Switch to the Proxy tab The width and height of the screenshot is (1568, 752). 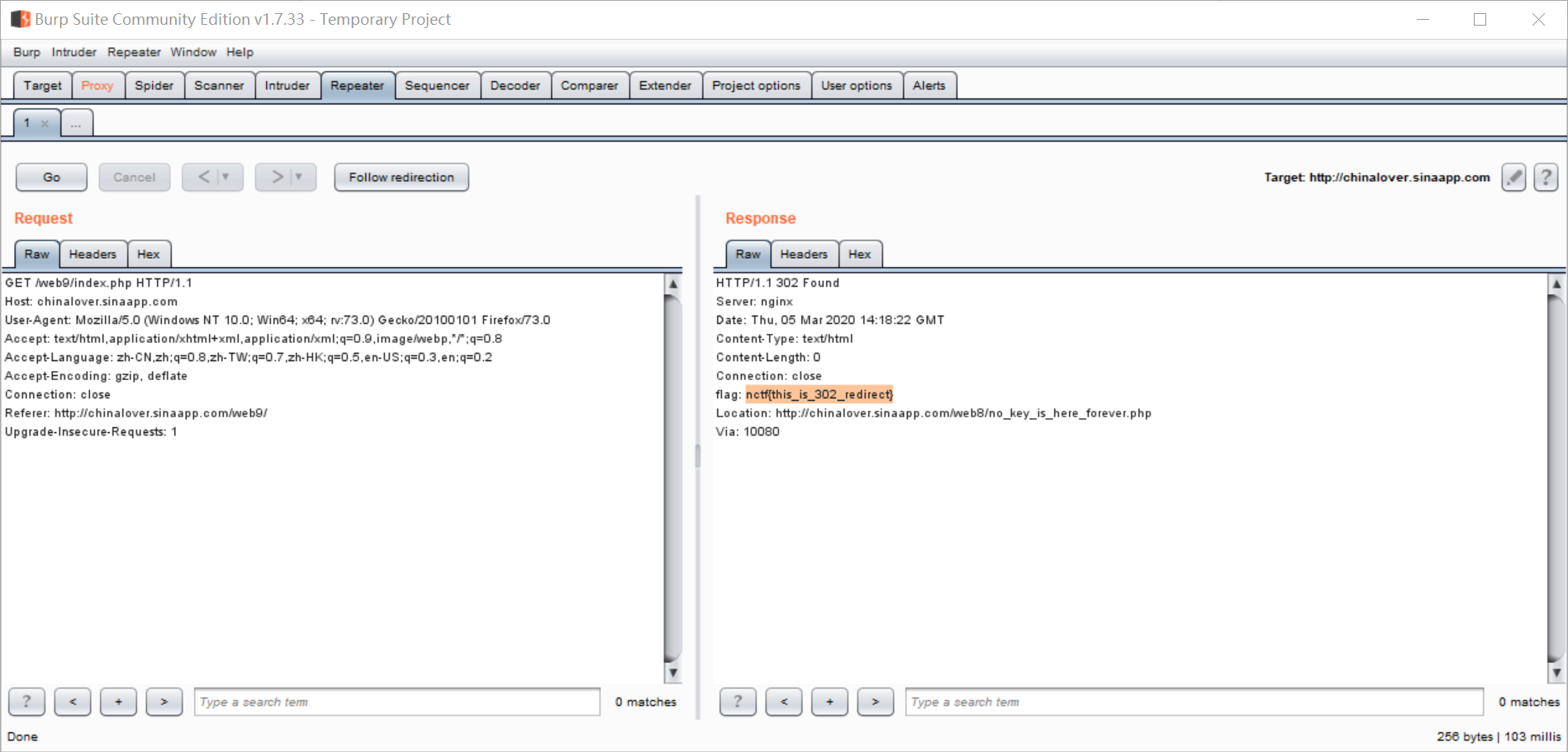97,85
